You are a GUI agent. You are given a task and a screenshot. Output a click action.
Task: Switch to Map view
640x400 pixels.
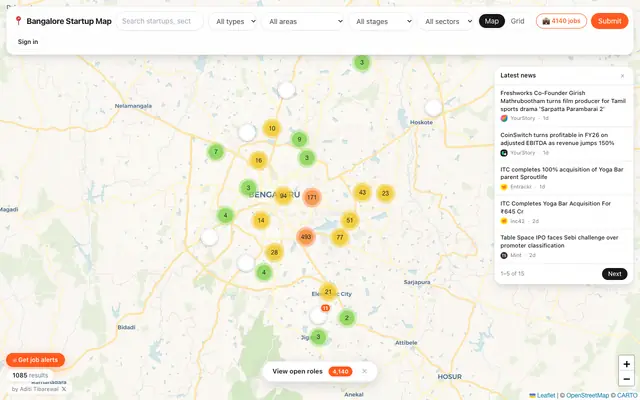pyautogui.click(x=491, y=21)
